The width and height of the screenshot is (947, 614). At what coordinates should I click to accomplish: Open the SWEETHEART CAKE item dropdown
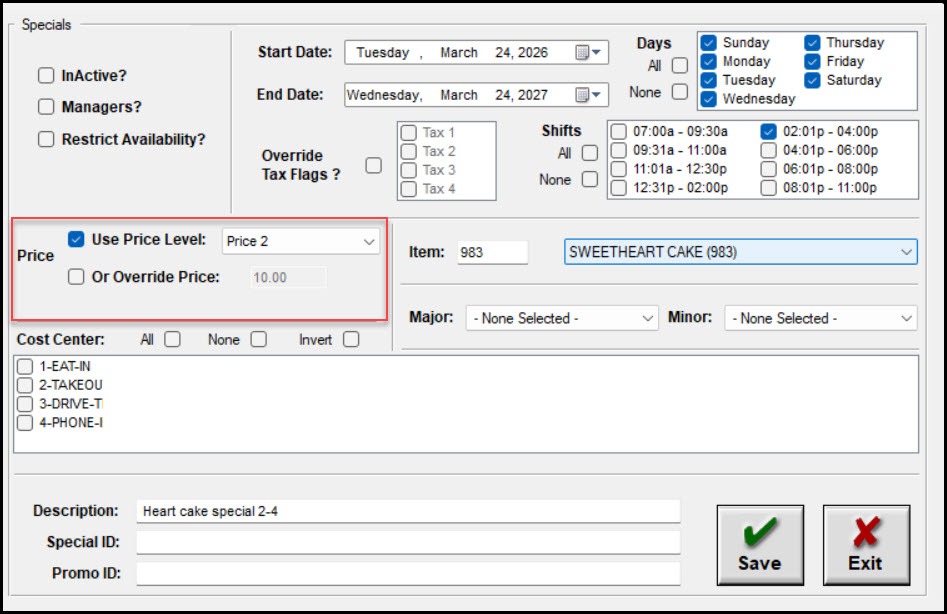[x=906, y=252]
